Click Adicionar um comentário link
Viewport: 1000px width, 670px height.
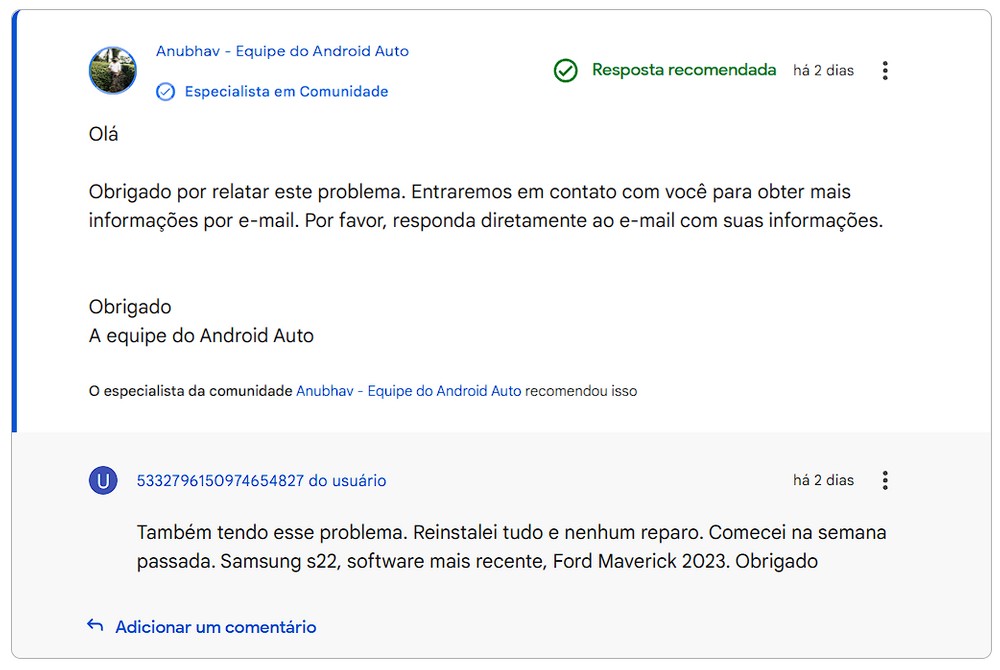[x=216, y=627]
